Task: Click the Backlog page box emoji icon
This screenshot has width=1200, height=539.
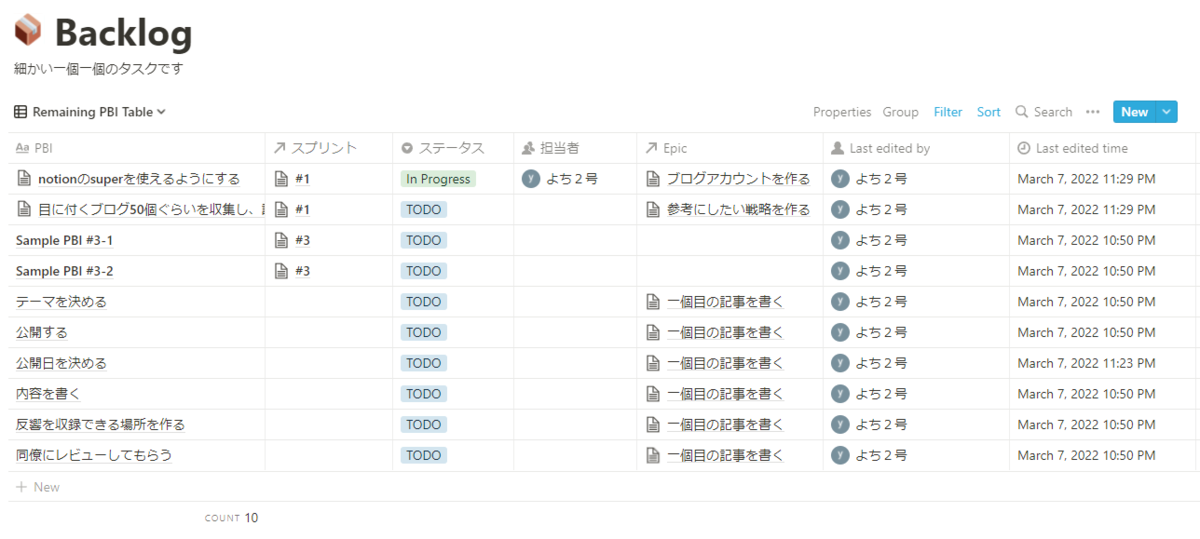Action: [x=28, y=31]
